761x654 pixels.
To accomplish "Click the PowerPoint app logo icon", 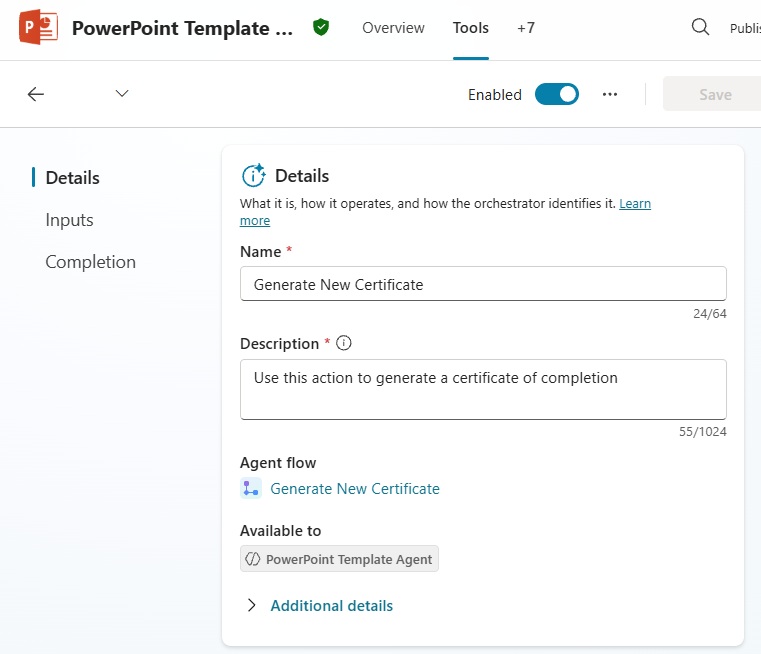I will 38,28.
